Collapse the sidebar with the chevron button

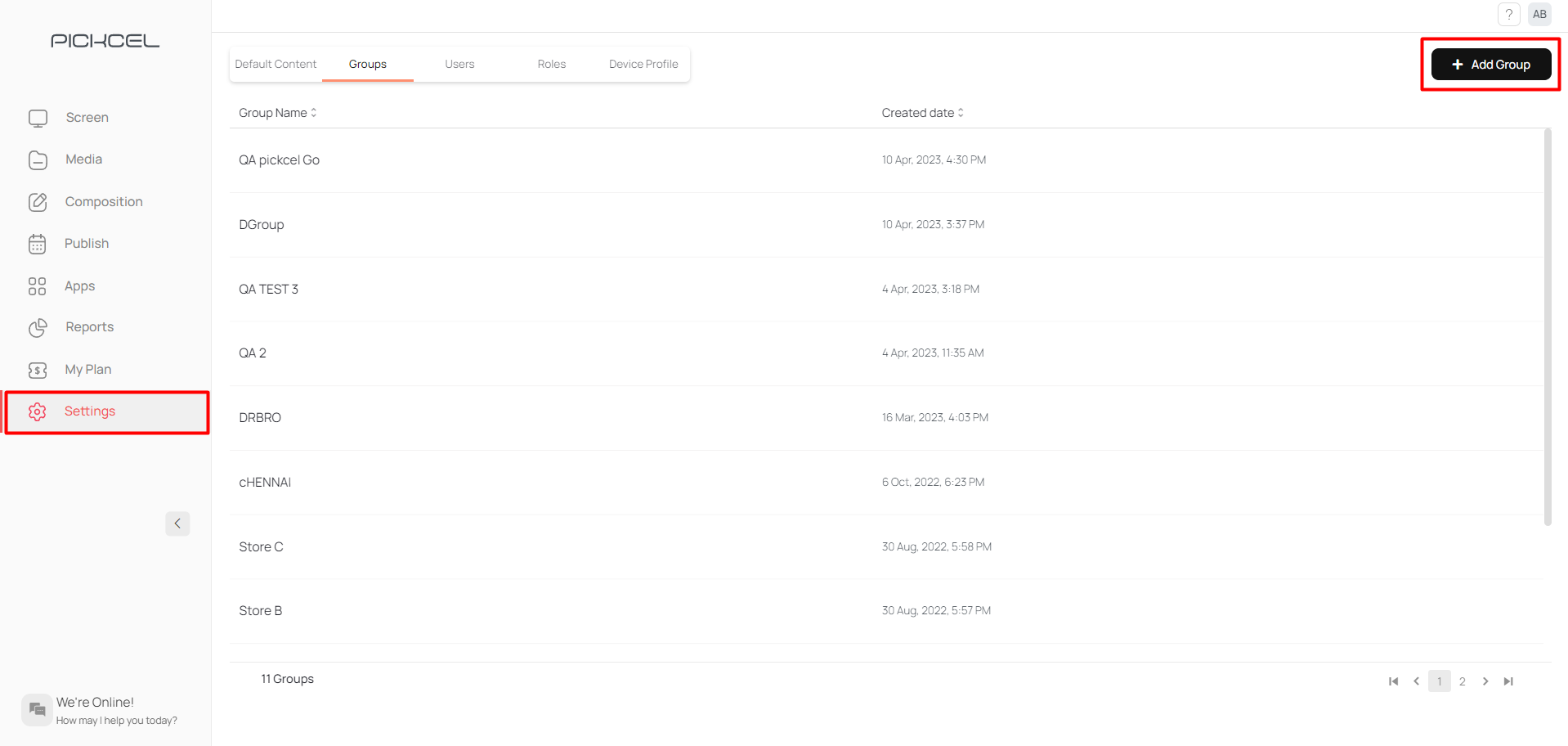pos(177,524)
